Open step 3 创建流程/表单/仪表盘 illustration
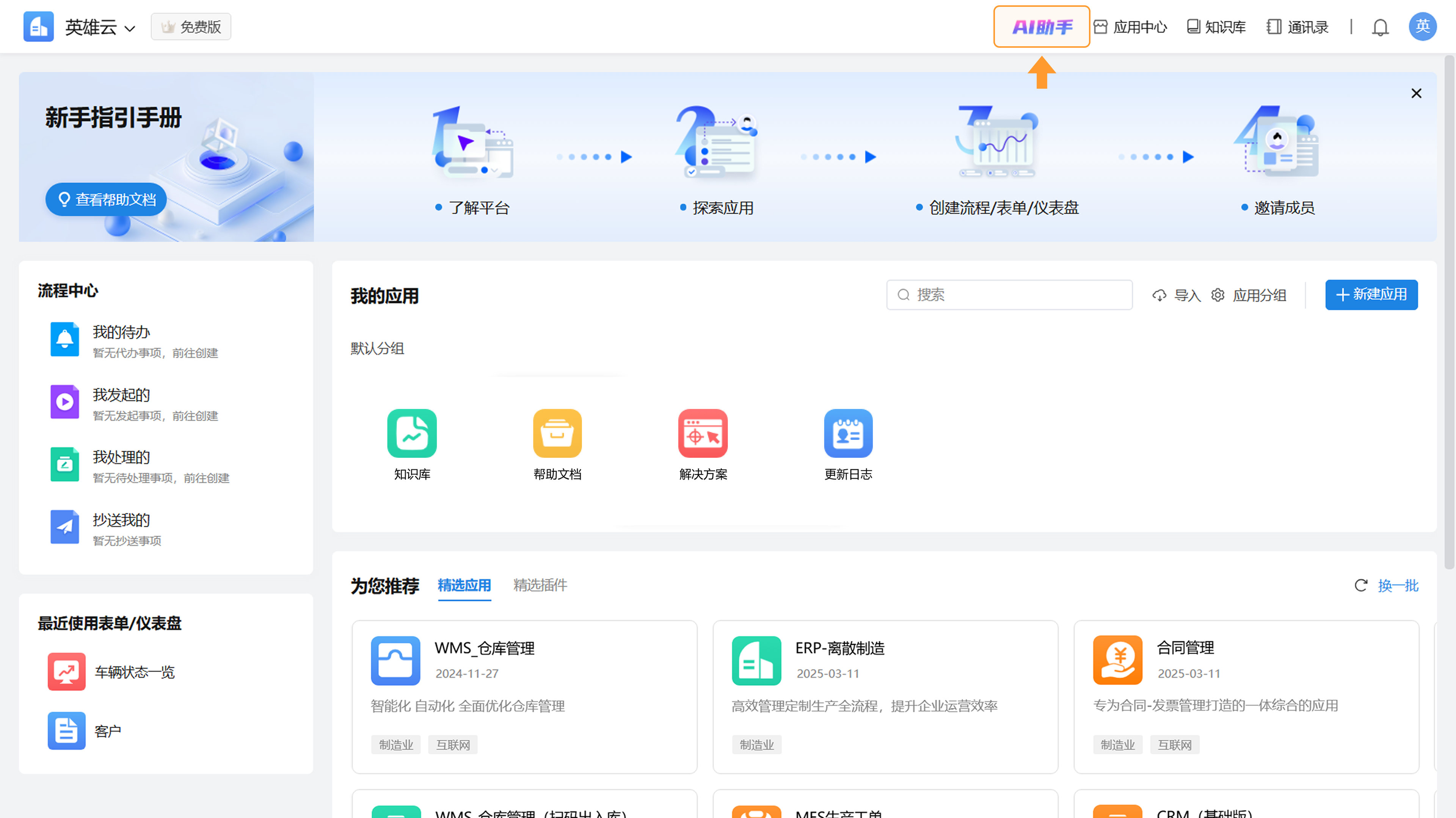1456x818 pixels. click(x=997, y=142)
